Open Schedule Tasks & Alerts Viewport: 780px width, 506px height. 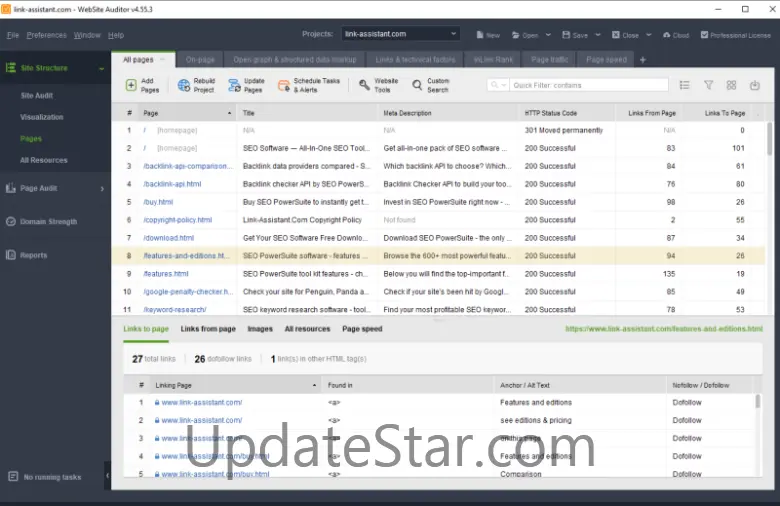click(309, 85)
